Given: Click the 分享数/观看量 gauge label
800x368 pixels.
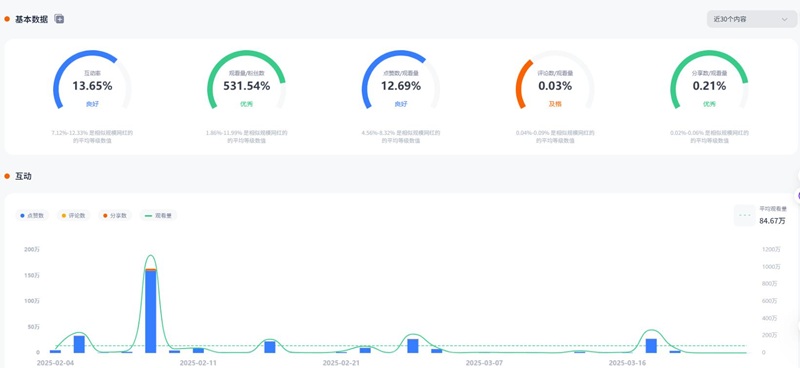Looking at the screenshot, I should click(x=709, y=73).
